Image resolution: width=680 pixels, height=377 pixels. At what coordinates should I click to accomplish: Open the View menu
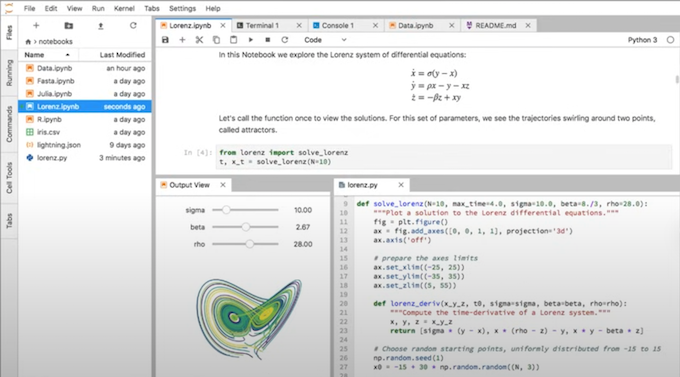74,8
